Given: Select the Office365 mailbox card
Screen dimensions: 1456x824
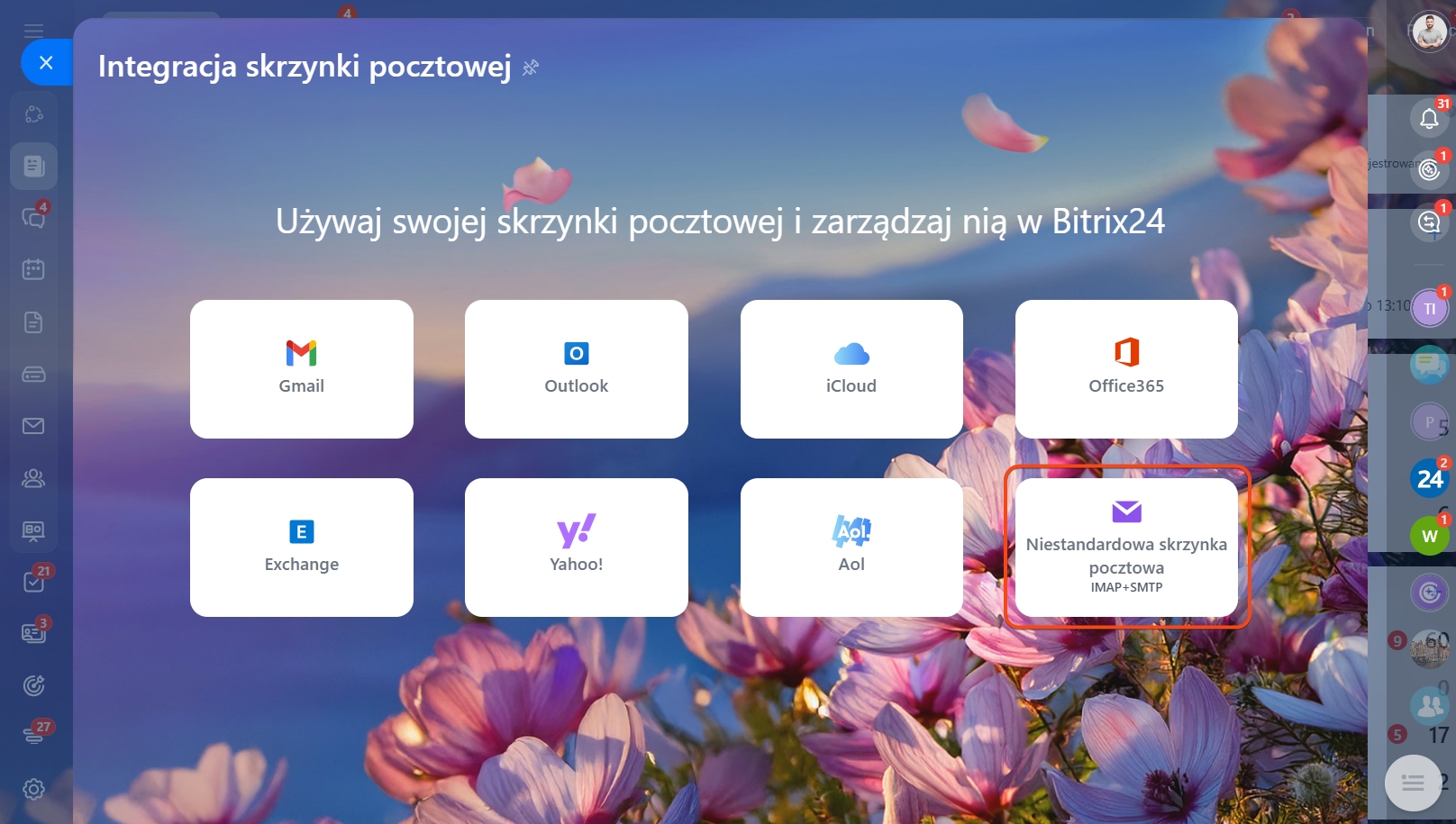Looking at the screenshot, I should point(1126,369).
